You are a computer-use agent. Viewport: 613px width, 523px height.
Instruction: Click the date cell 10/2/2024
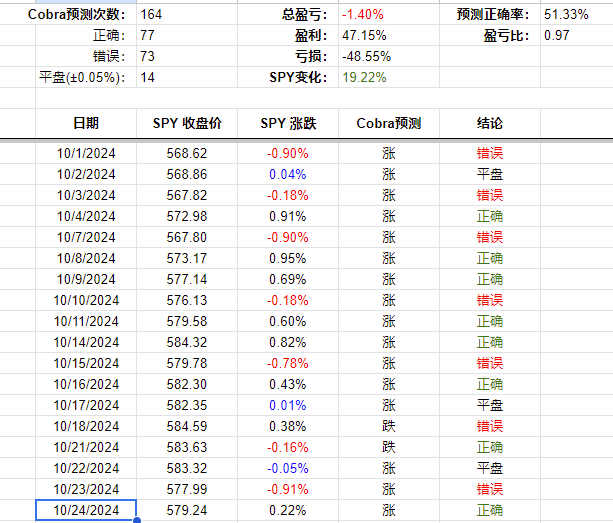click(86, 174)
